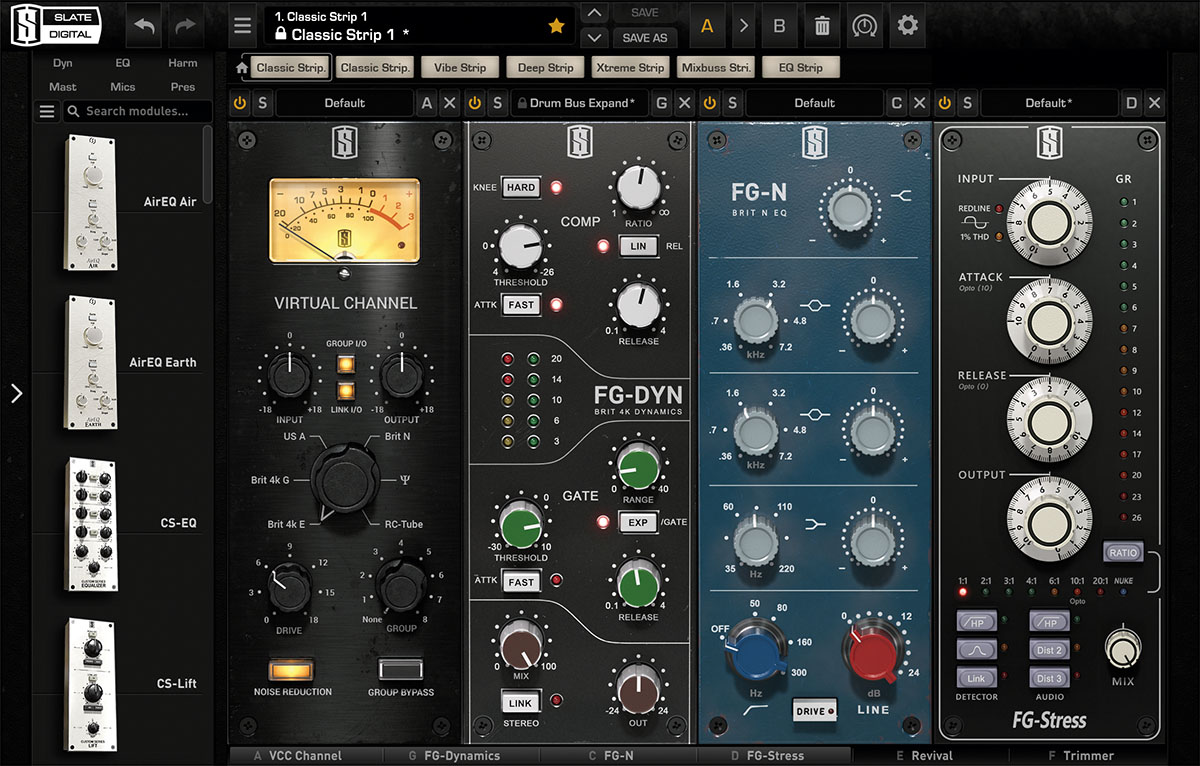Click the home icon in strip bar
1200x766 pixels.
241,68
